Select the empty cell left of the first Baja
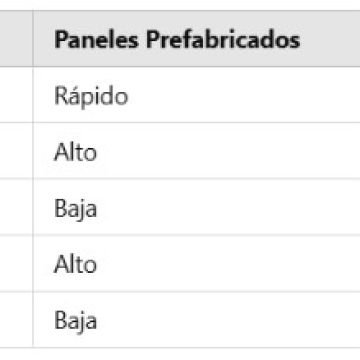 click(16, 207)
